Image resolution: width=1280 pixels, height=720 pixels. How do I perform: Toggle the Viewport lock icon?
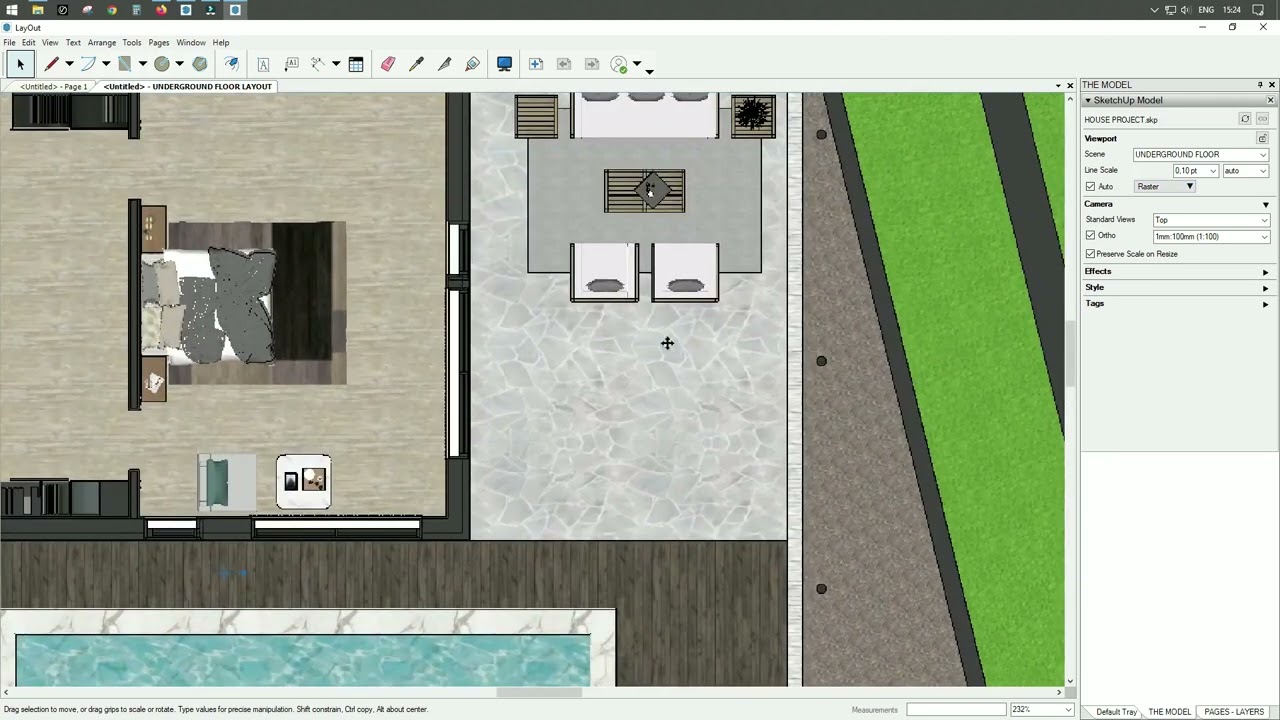coord(1262,138)
